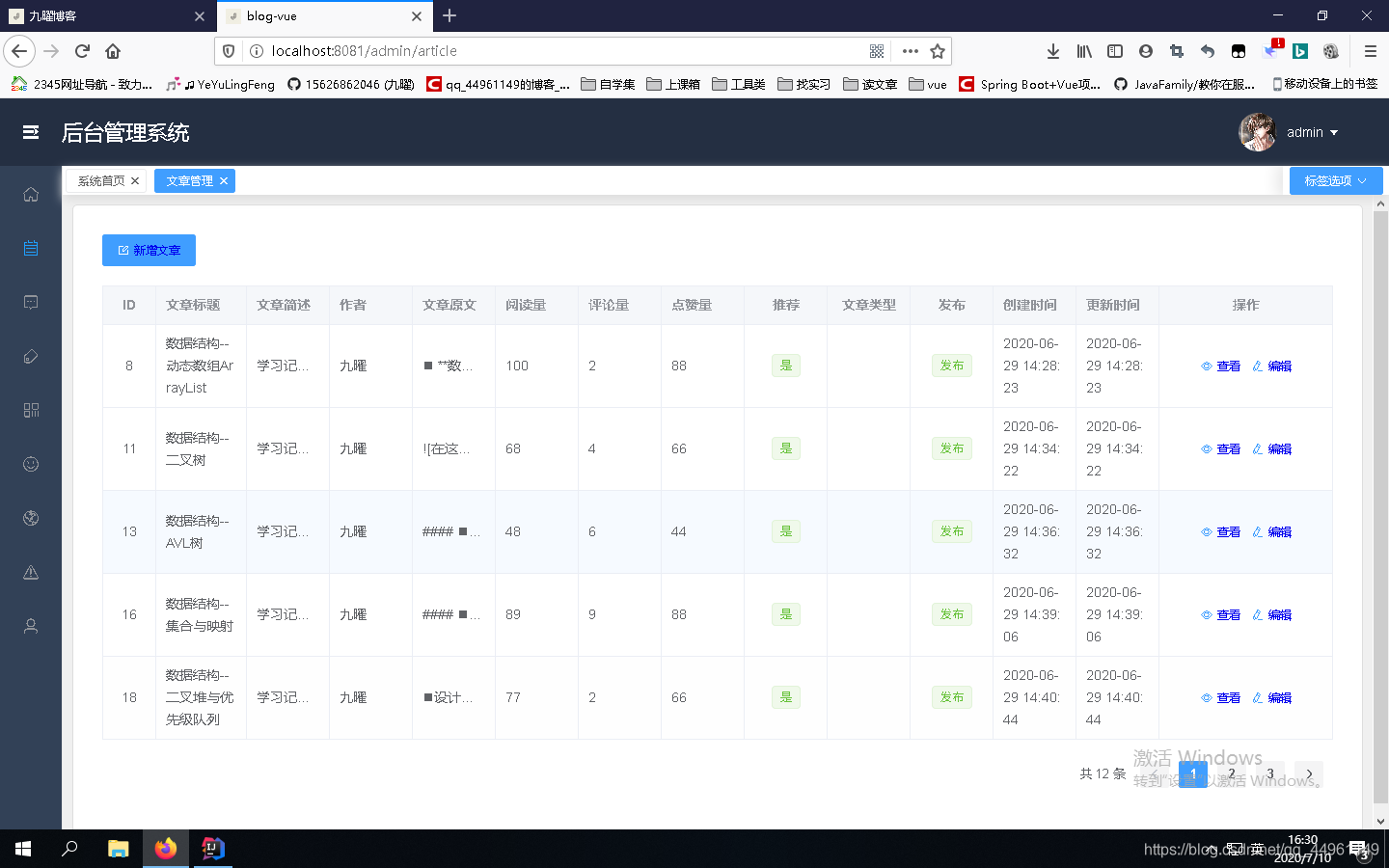
Task: View article with ID 8
Action: click(1220, 366)
